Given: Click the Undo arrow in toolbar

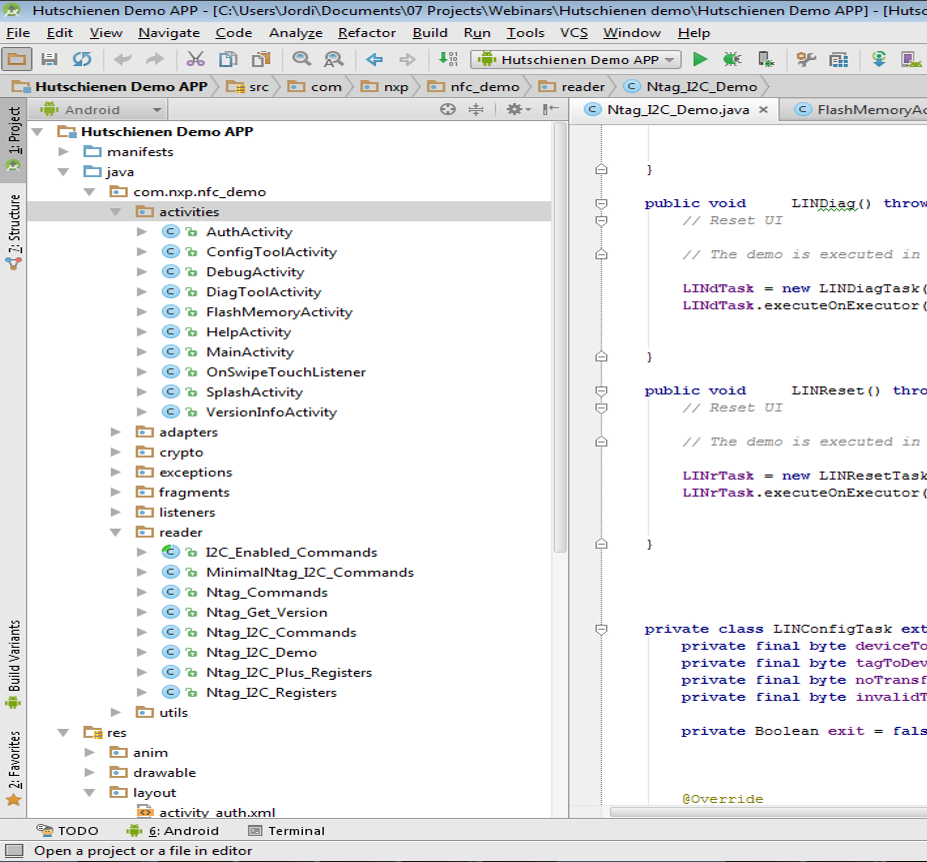Looking at the screenshot, I should 123,60.
